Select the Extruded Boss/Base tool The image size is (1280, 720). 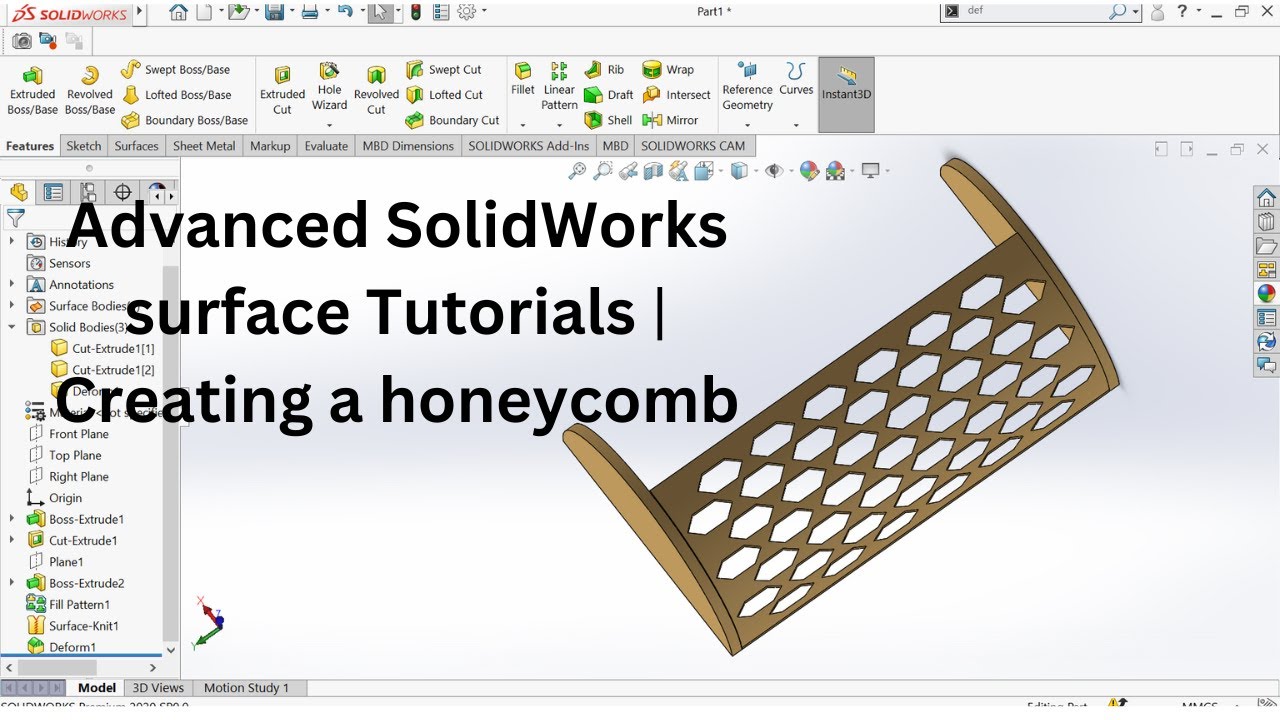[x=32, y=92]
